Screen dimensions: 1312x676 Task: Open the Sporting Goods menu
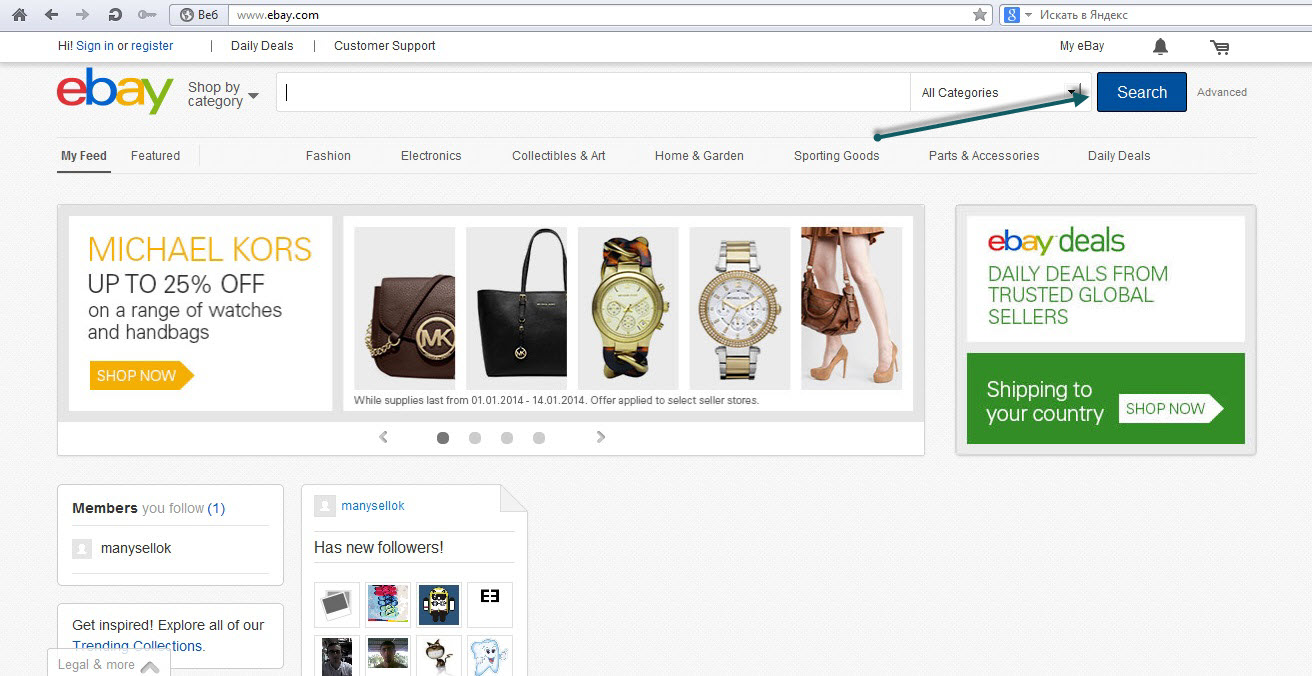point(837,156)
